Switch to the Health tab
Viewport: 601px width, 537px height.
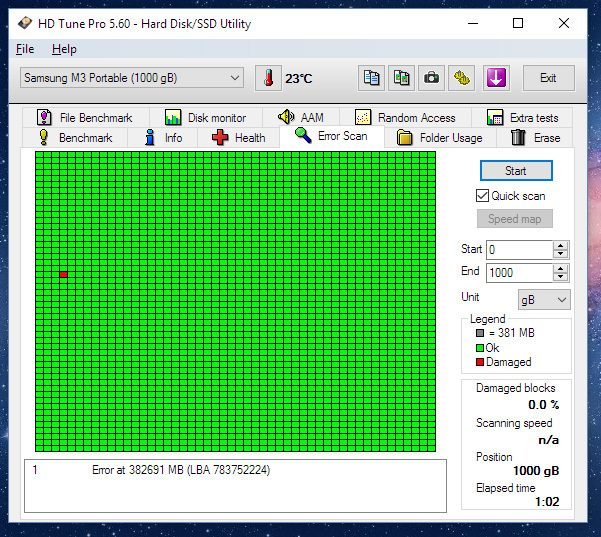point(239,138)
